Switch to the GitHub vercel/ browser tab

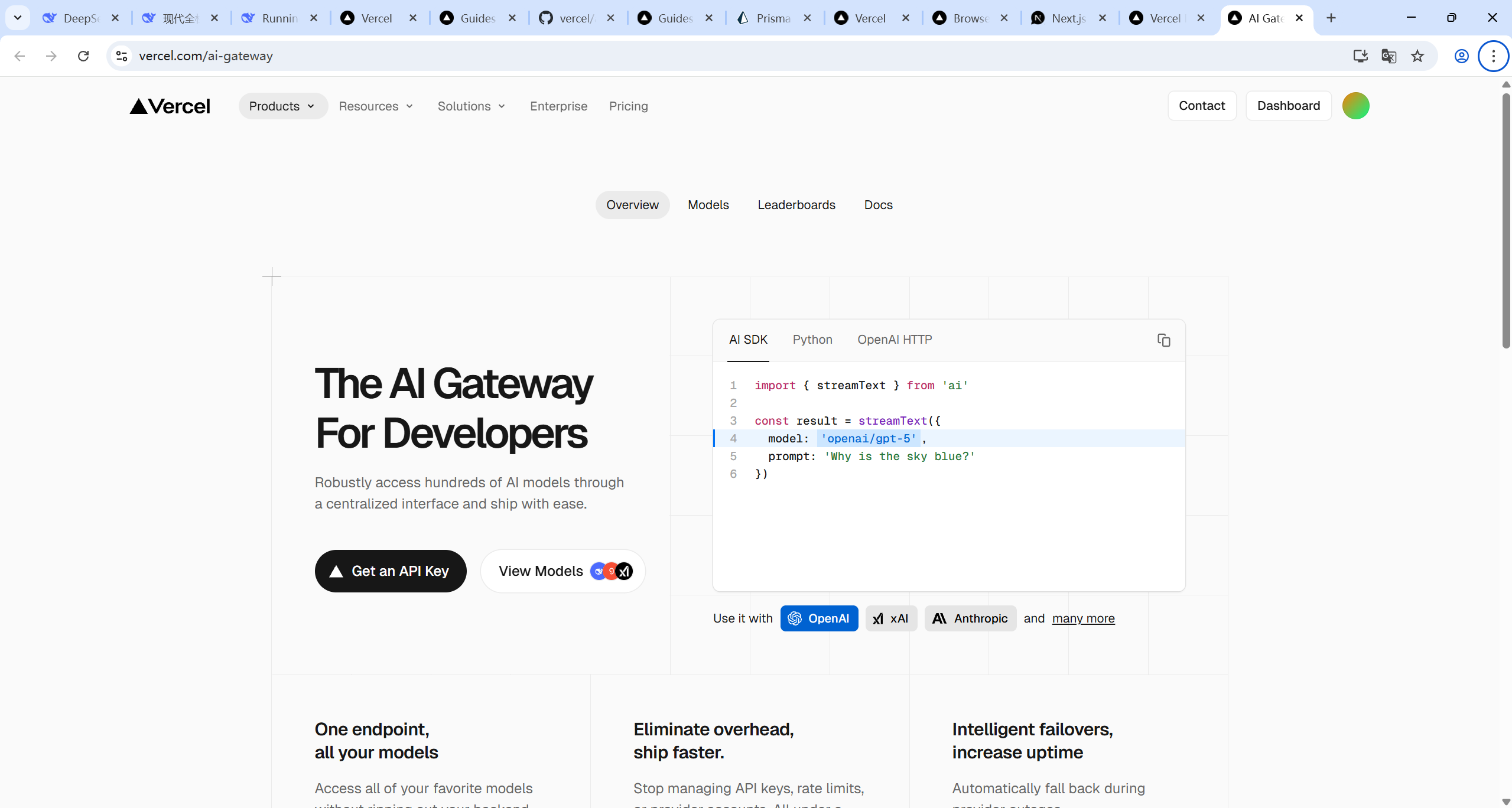point(577,18)
